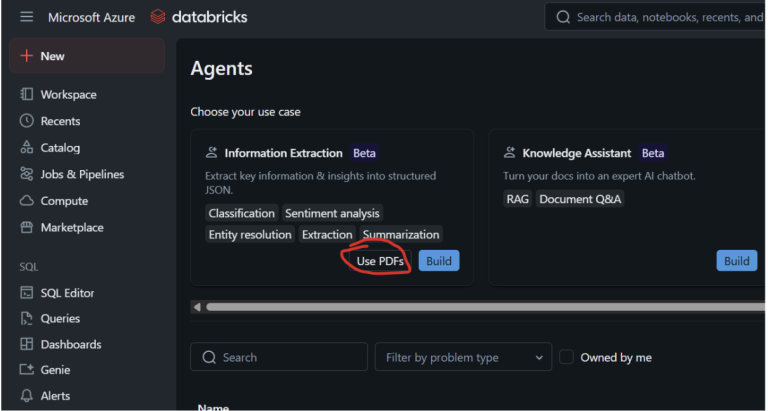Open the hamburger navigation menu
Viewport: 768px width, 411px height.
(x=26, y=17)
